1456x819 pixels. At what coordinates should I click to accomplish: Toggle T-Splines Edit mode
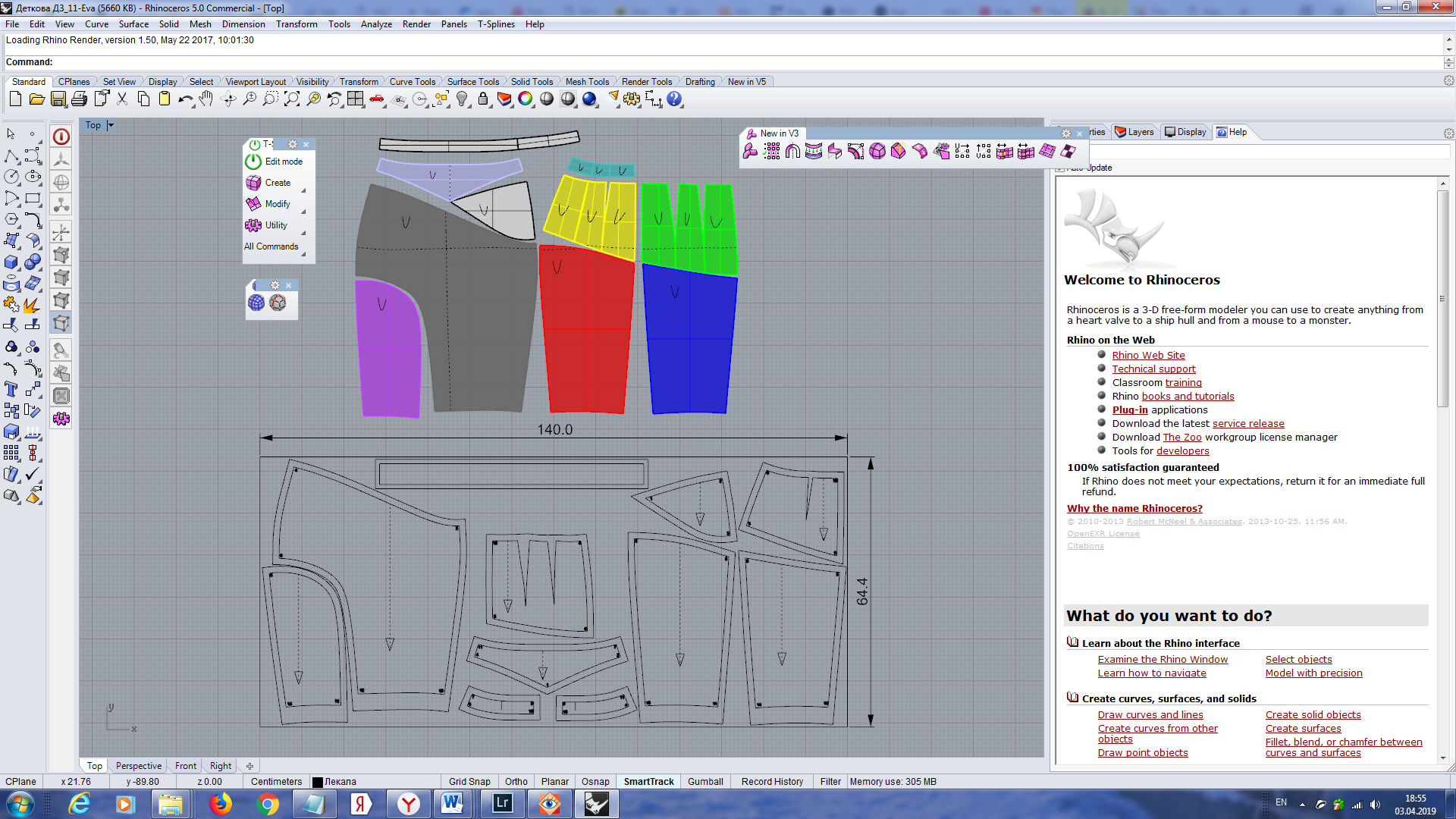point(274,162)
